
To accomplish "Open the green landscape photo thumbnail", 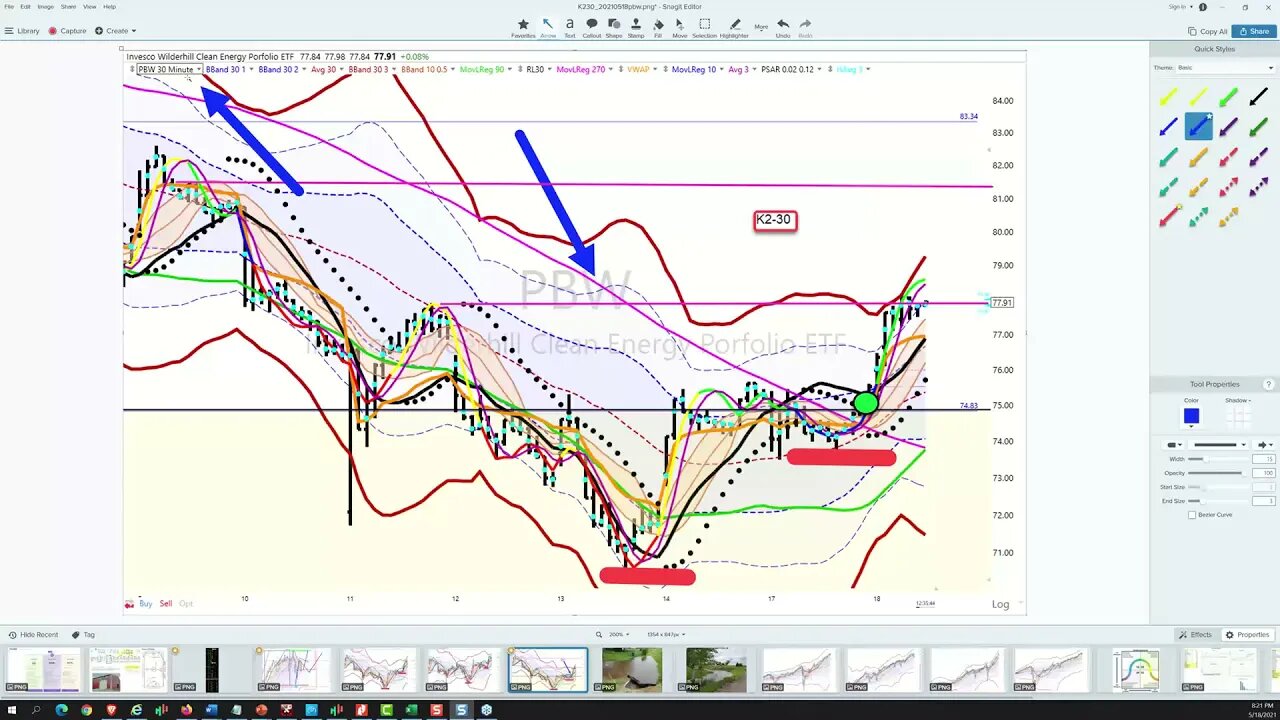I will pyautogui.click(x=716, y=670).
